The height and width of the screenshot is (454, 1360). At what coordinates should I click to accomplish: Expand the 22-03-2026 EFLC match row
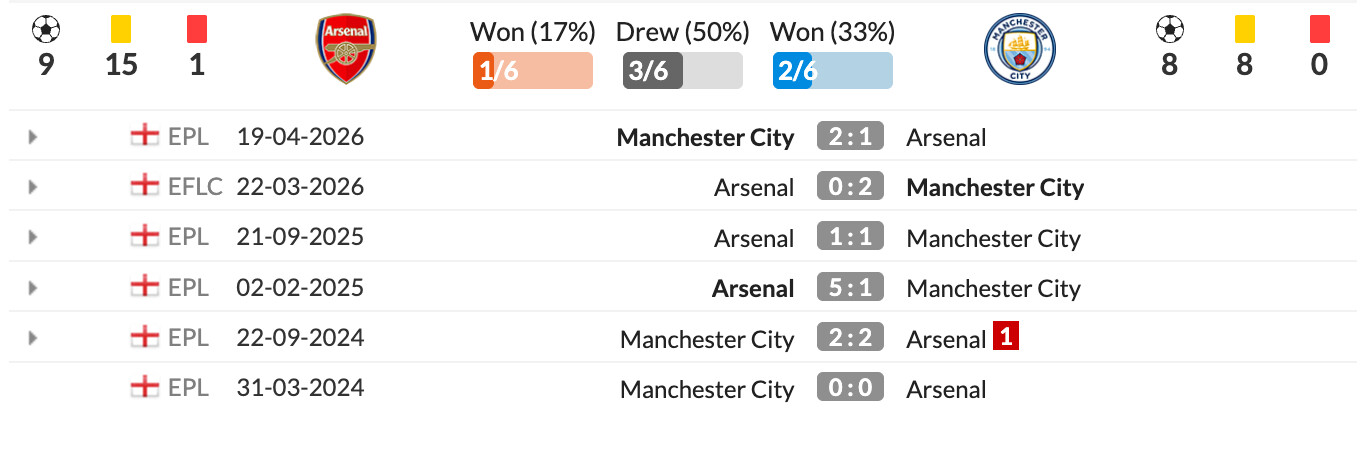[x=33, y=187]
